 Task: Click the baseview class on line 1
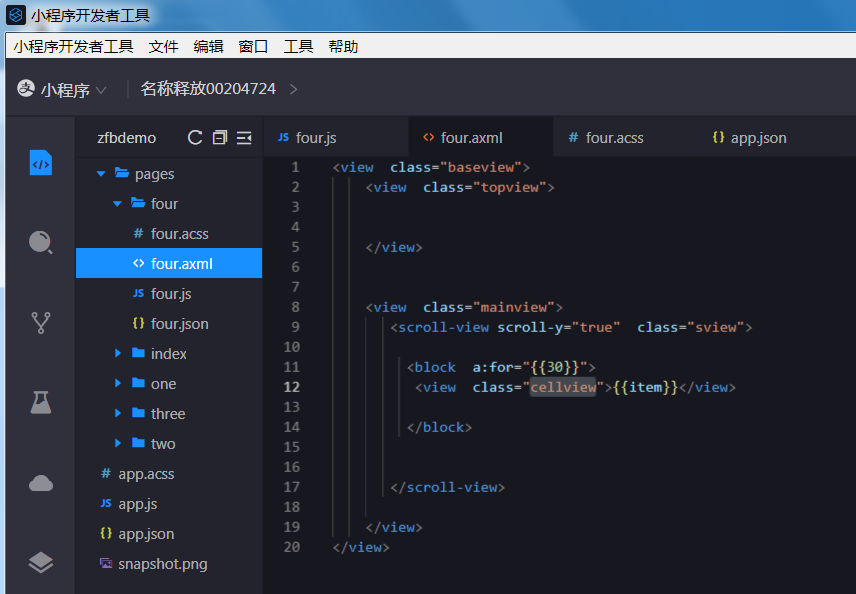[x=480, y=167]
